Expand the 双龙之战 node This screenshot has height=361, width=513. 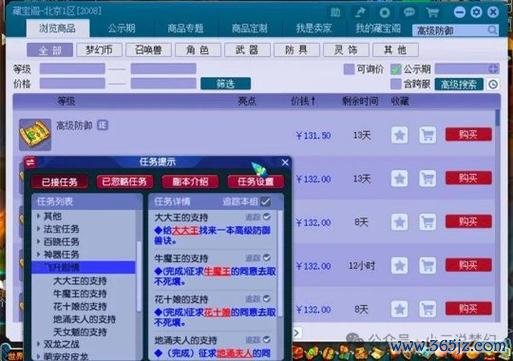pyautogui.click(x=39, y=344)
